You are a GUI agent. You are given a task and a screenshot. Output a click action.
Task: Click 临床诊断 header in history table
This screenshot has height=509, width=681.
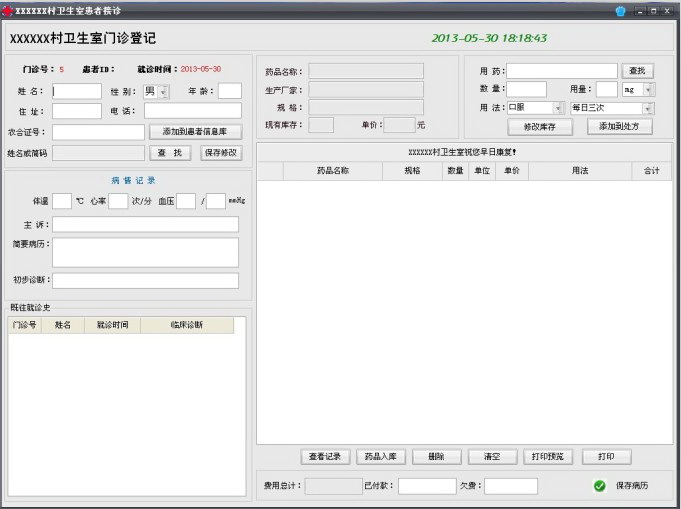click(187, 325)
